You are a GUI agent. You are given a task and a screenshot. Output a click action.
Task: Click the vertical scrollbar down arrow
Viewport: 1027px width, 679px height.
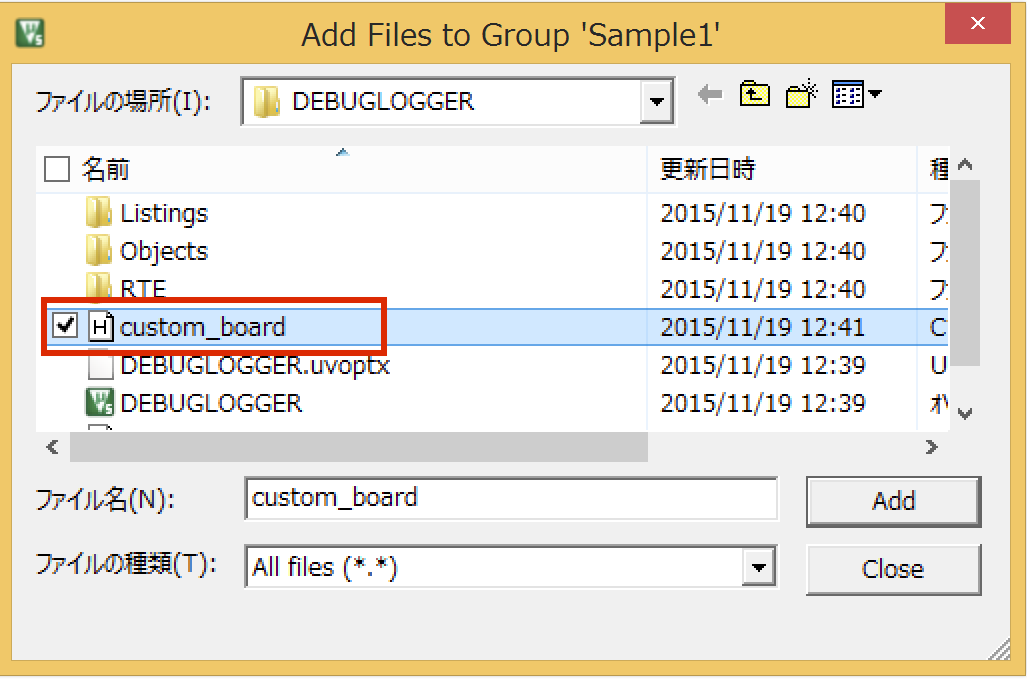[x=965, y=413]
